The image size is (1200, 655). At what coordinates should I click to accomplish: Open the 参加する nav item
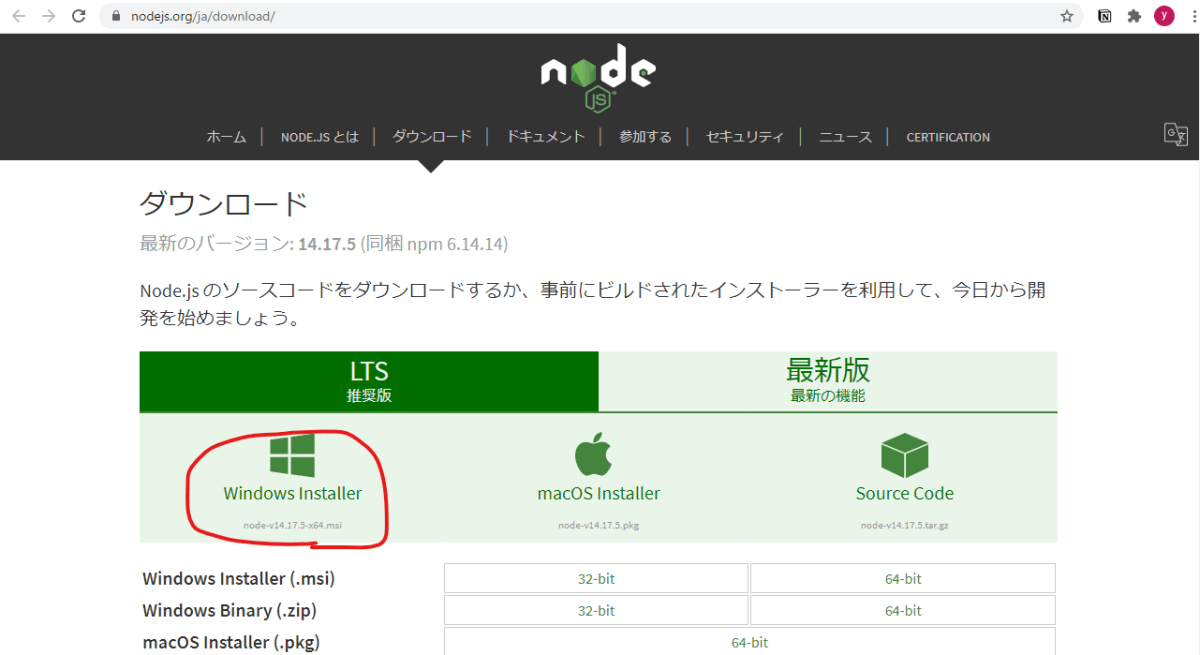[645, 137]
